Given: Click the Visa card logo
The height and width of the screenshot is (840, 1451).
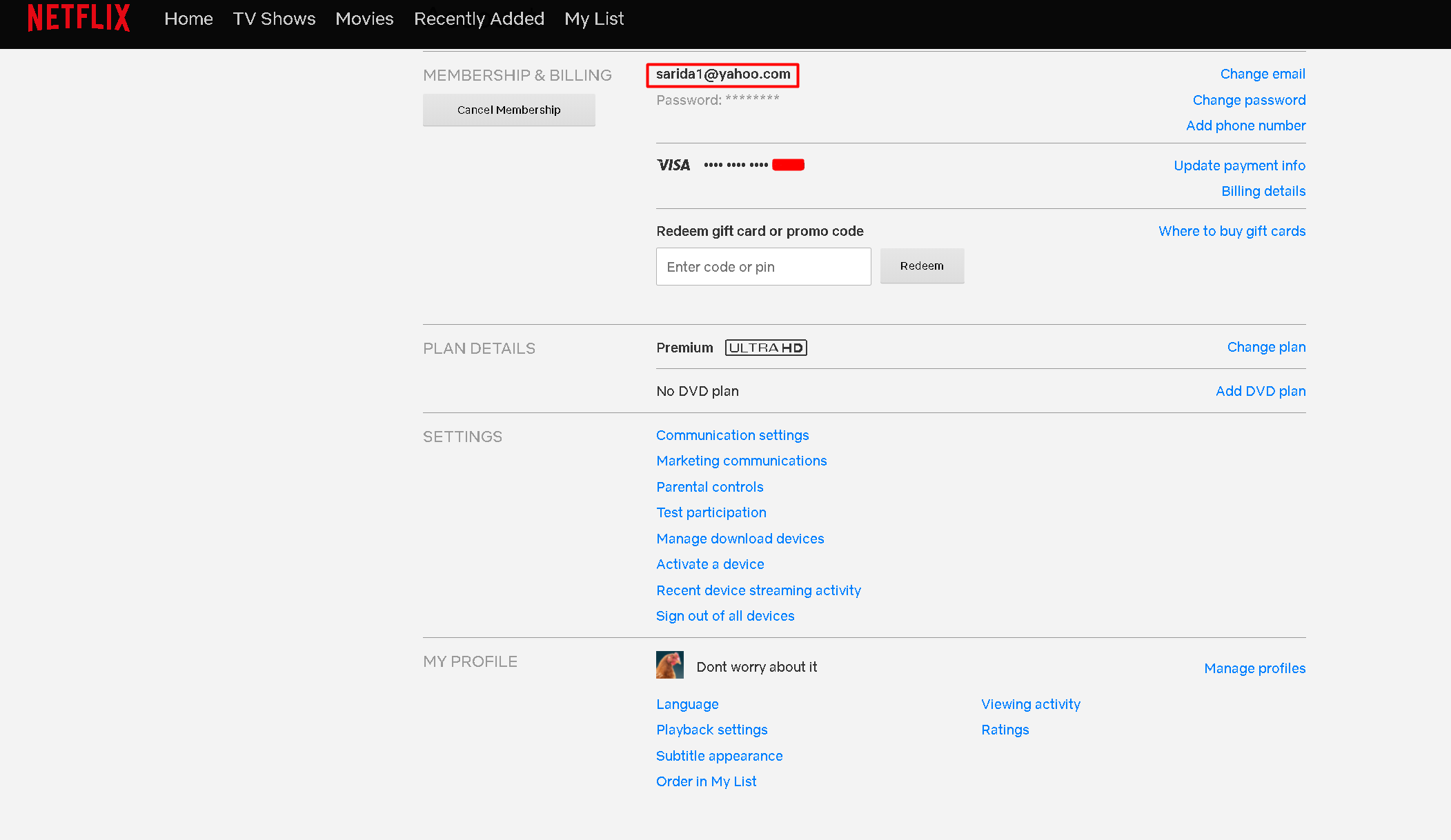Looking at the screenshot, I should [673, 165].
